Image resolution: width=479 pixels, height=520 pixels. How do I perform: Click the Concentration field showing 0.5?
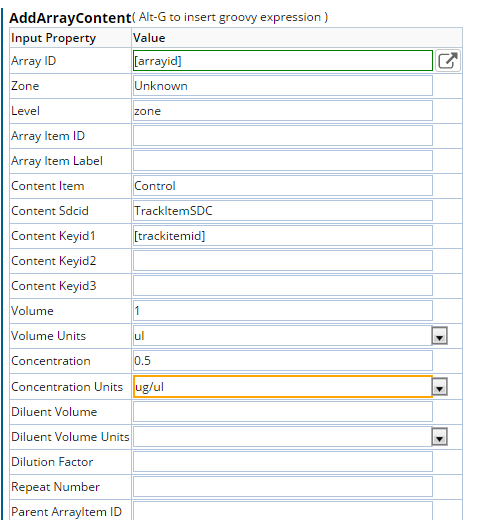(283, 361)
